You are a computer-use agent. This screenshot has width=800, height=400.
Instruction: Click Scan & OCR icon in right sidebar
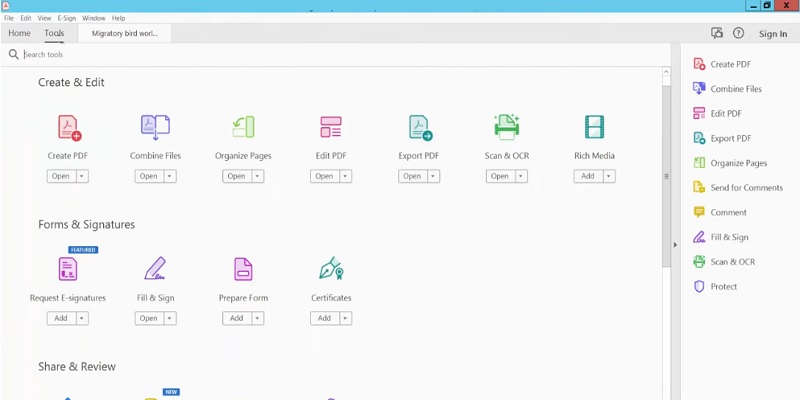[699, 261]
